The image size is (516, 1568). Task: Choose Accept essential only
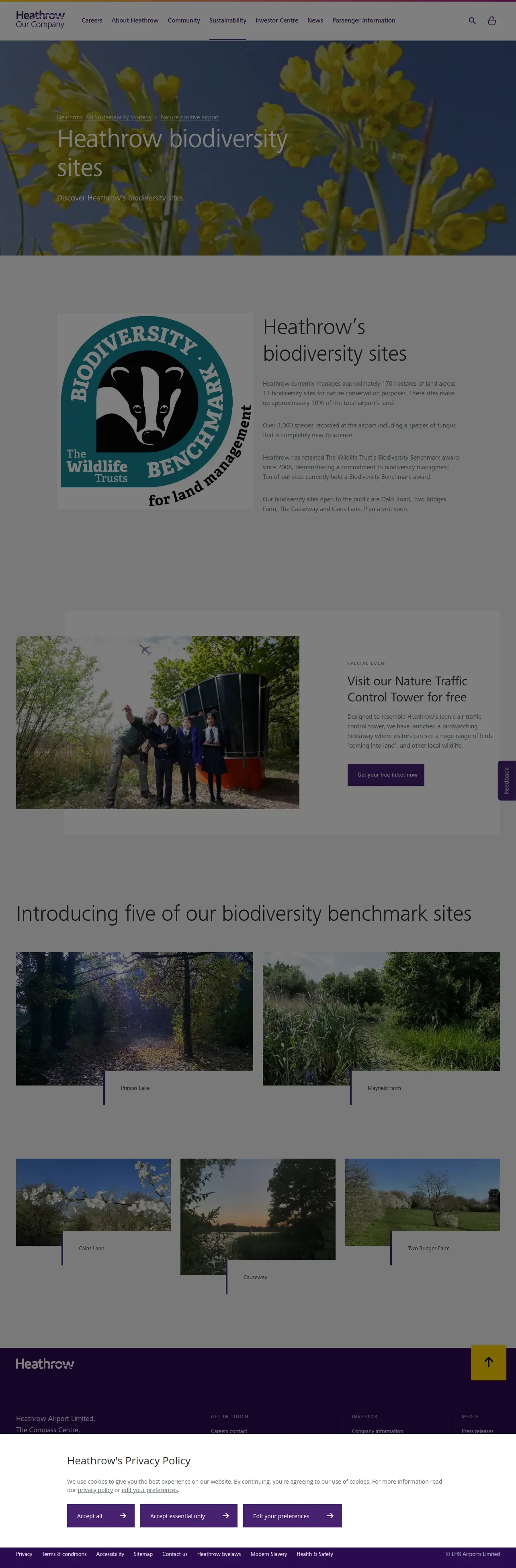tap(189, 1516)
